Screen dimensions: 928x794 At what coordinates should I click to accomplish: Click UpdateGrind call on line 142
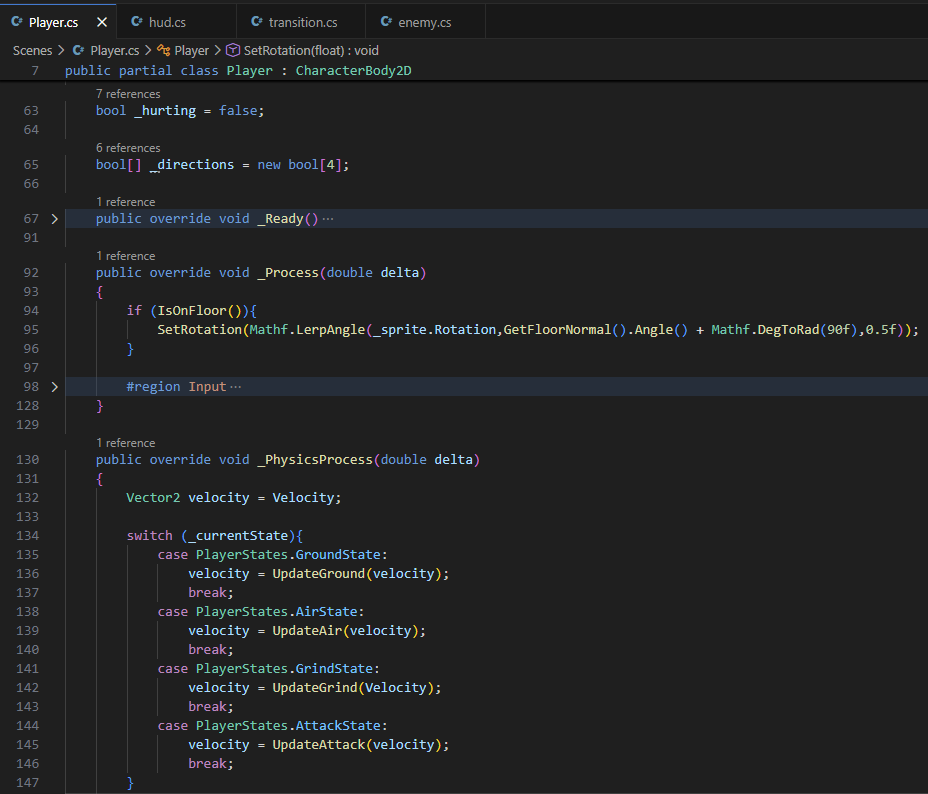[x=315, y=688]
